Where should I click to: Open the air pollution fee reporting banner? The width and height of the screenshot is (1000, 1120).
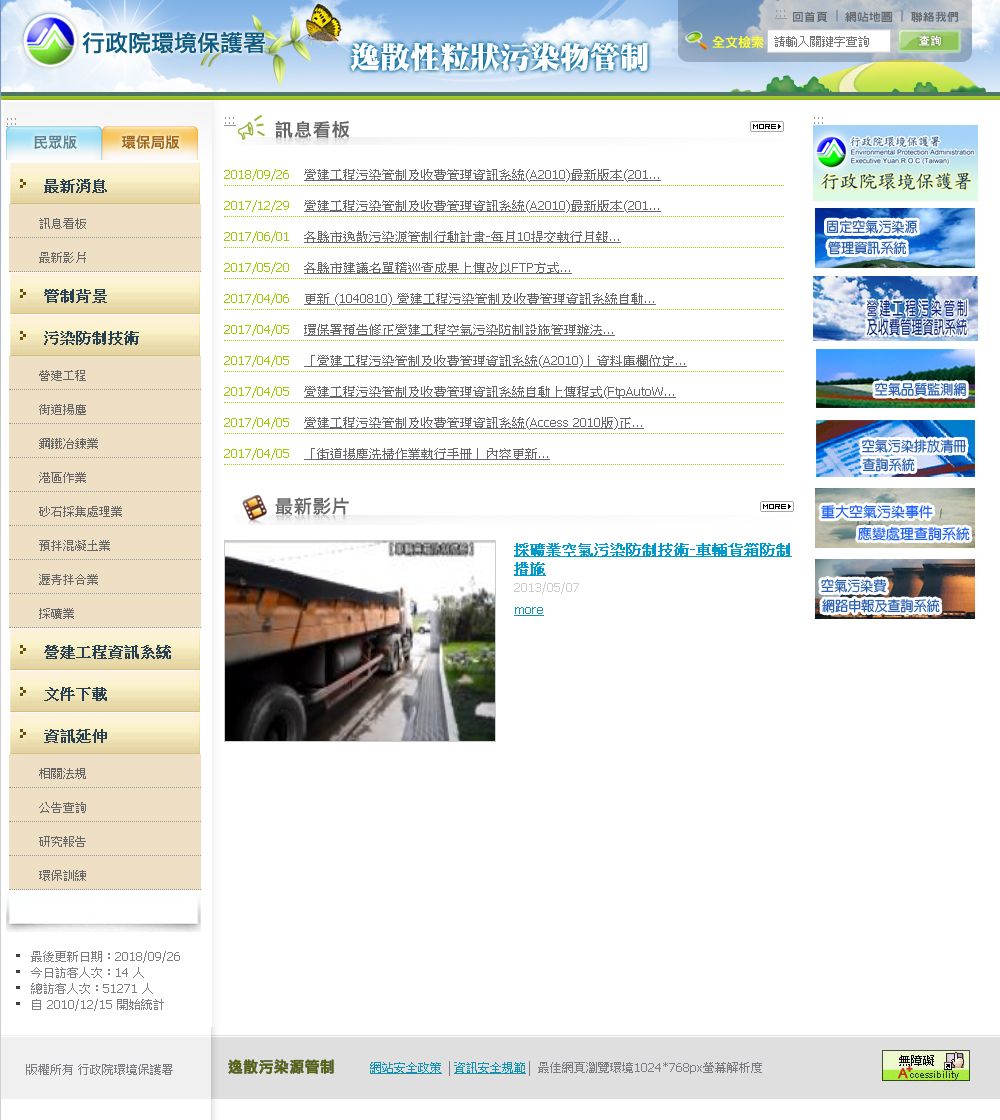894,589
